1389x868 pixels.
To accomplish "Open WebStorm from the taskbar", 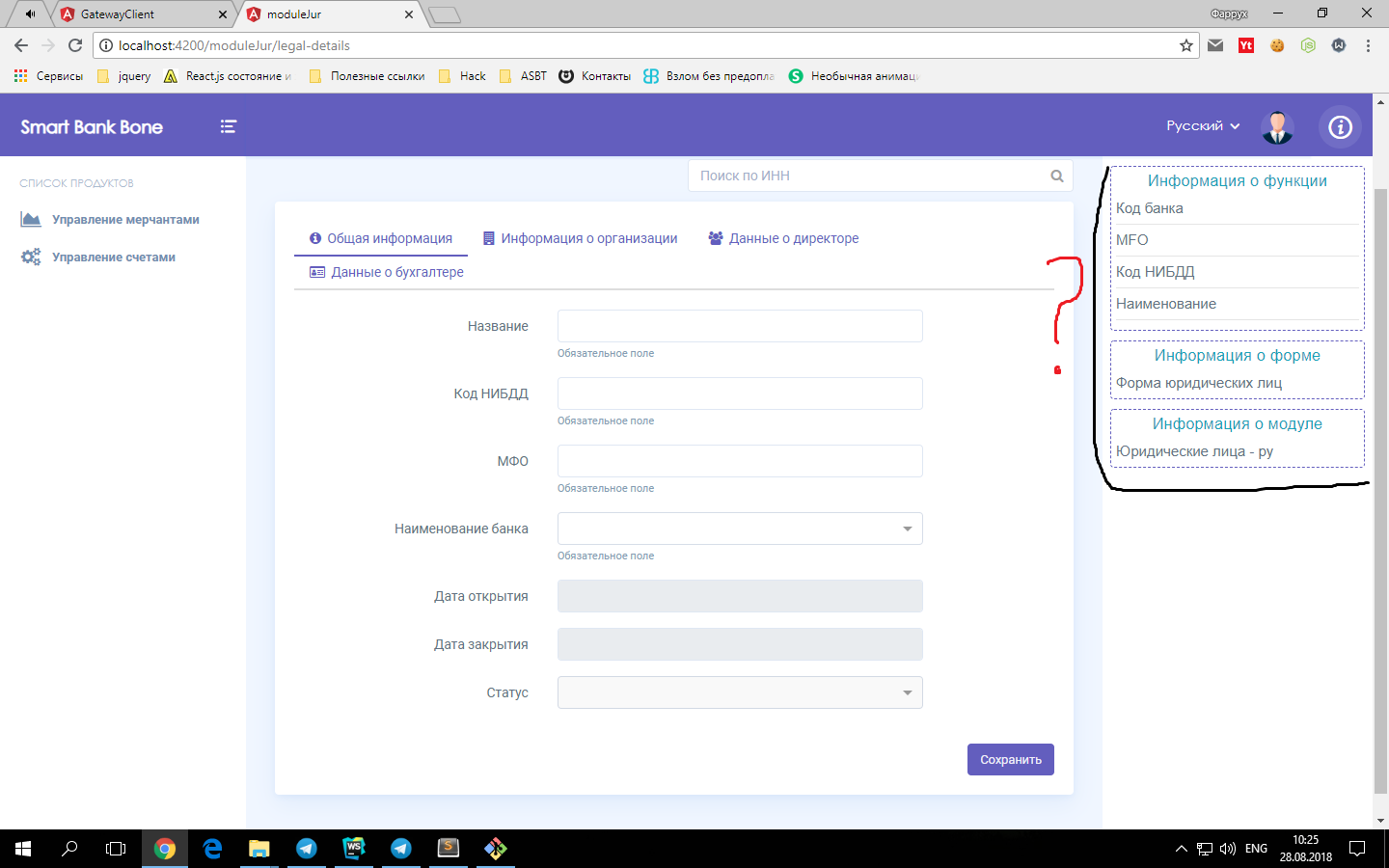I will pos(354,849).
